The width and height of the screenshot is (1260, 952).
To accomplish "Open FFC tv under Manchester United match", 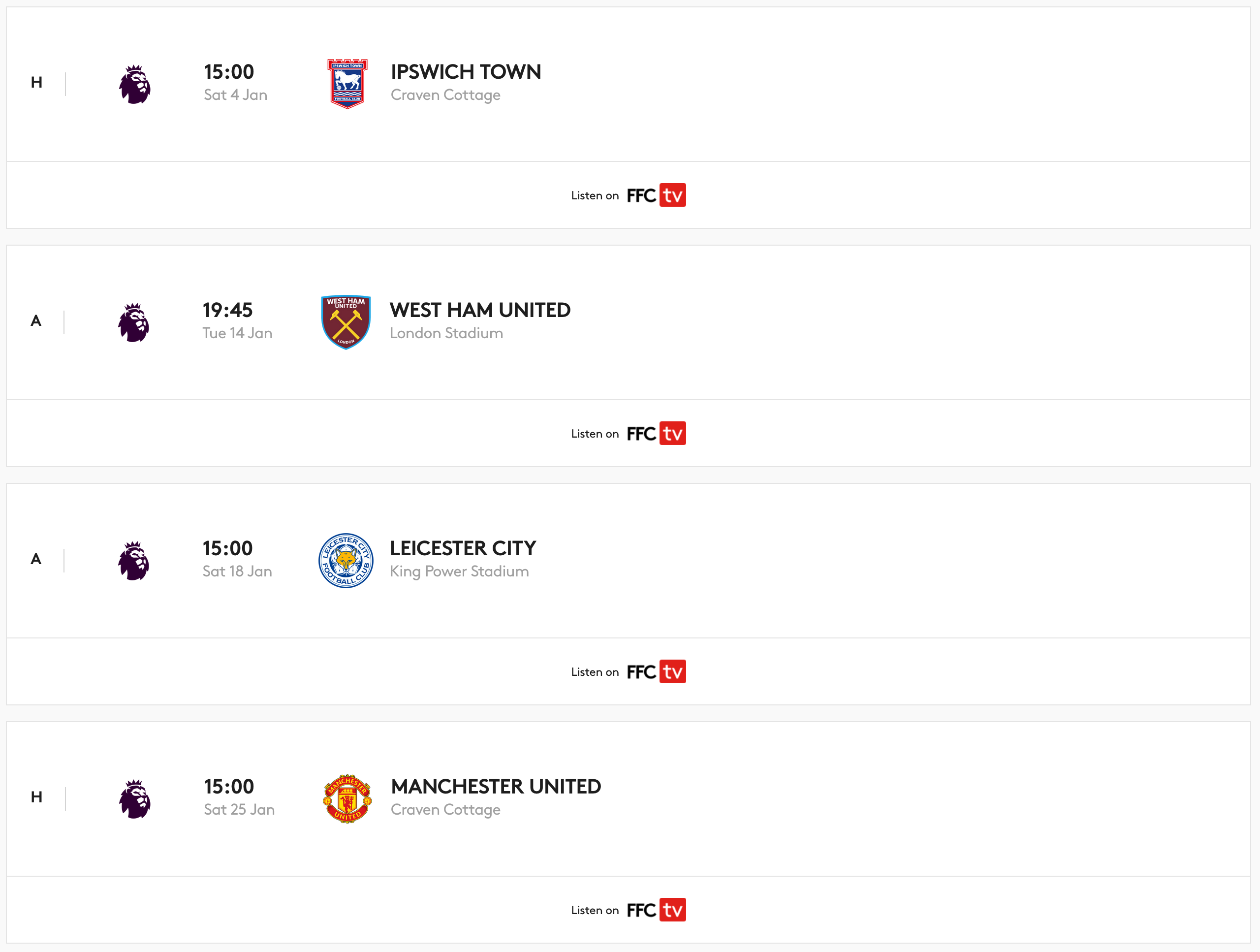I will tap(656, 909).
